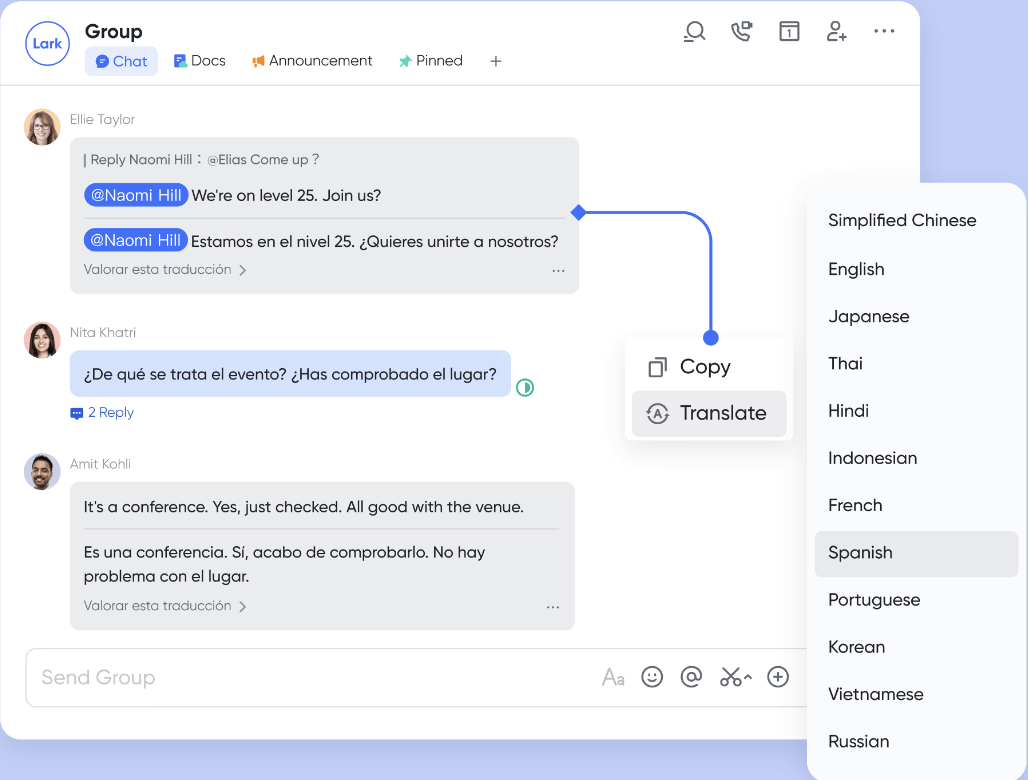Switch to the Chat tab
The height and width of the screenshot is (780, 1028).
click(x=121, y=61)
